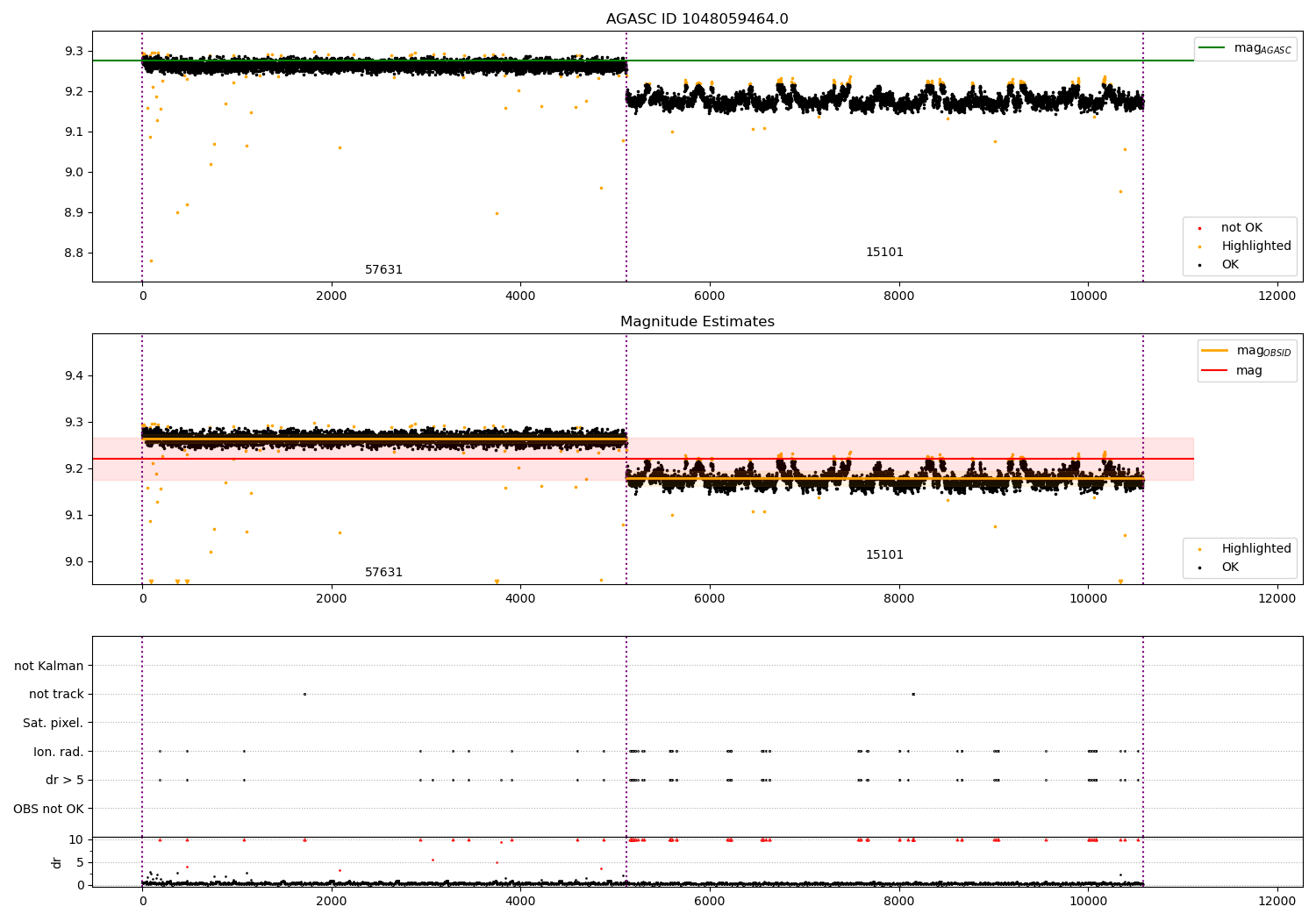Click the "8000" x-tick under the top plot

(898, 296)
